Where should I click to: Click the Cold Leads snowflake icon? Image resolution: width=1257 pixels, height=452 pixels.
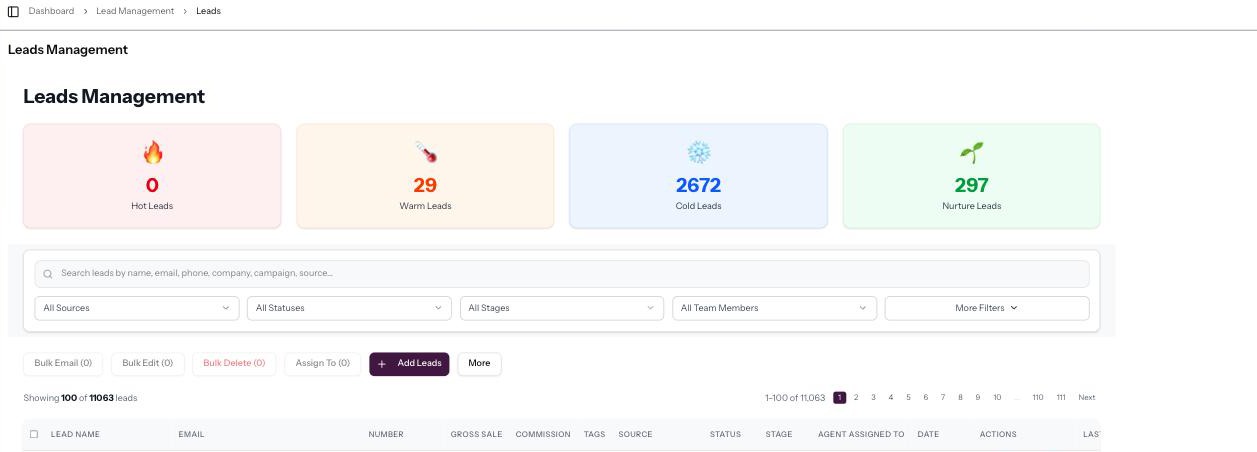[698, 152]
